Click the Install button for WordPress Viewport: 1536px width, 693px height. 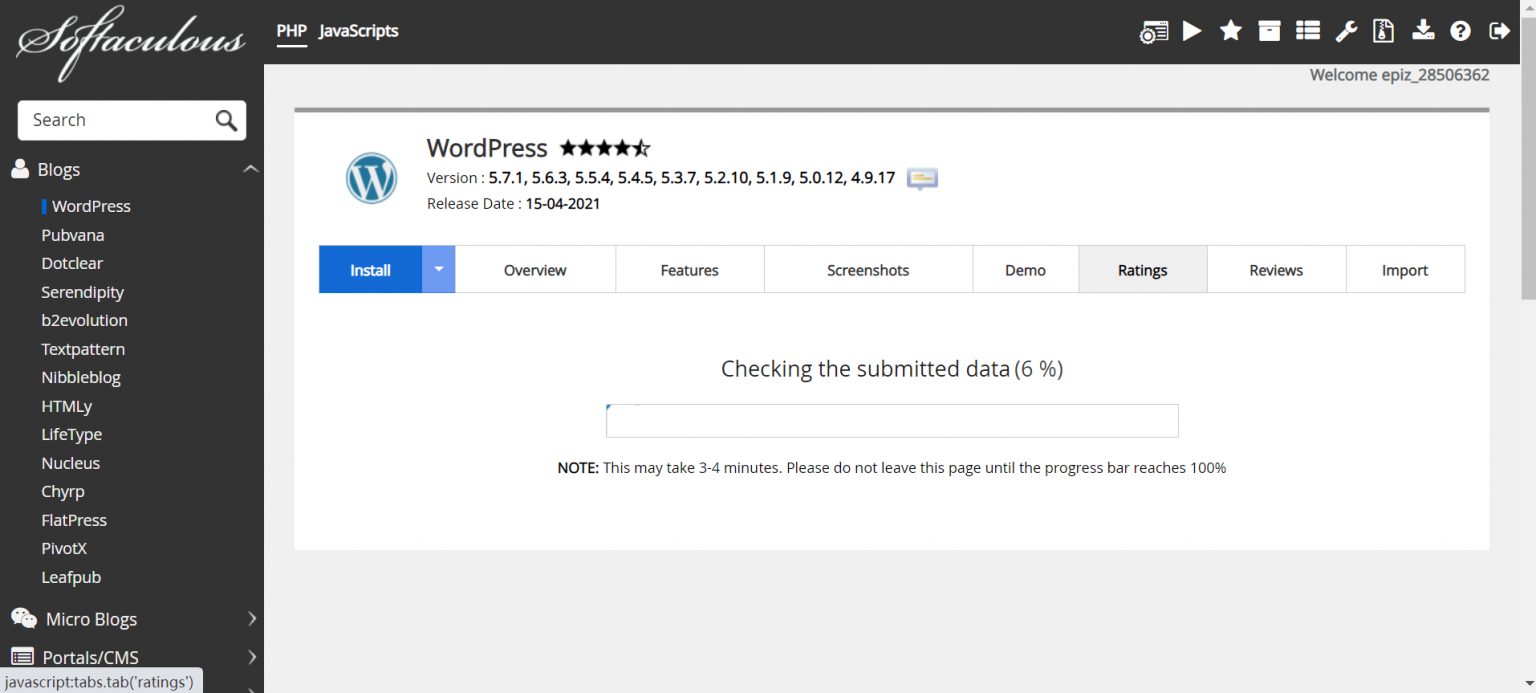[x=369, y=269]
